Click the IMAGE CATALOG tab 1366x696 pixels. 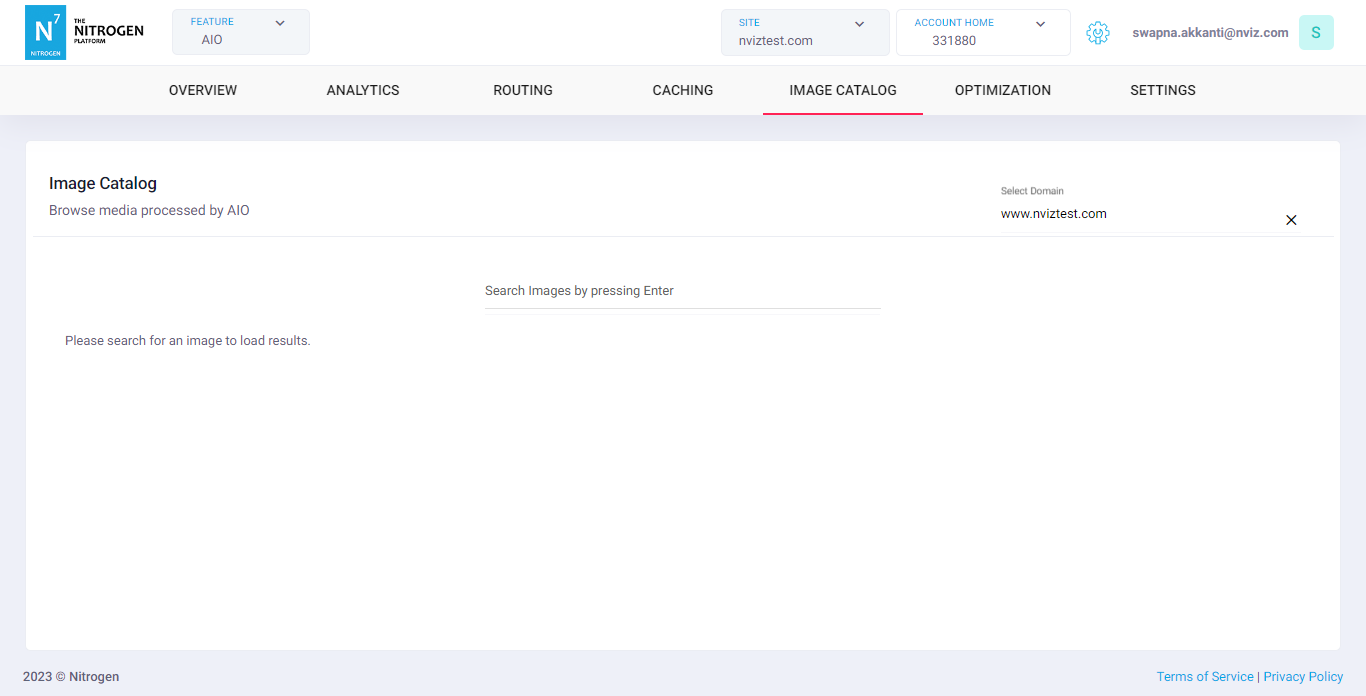pos(842,90)
